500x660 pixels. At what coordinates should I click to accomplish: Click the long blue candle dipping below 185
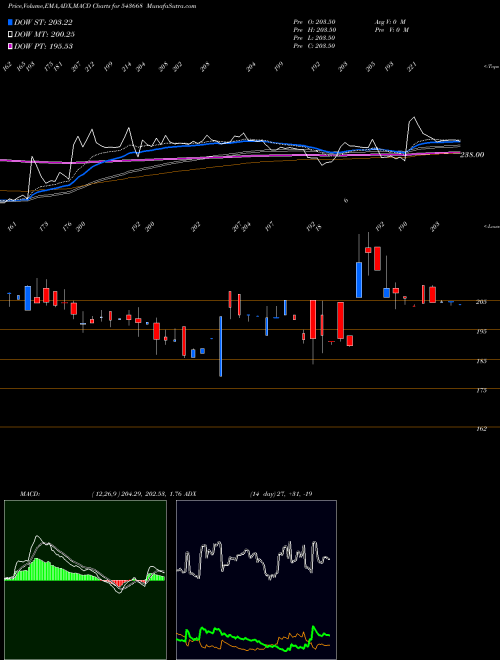click(x=221, y=346)
